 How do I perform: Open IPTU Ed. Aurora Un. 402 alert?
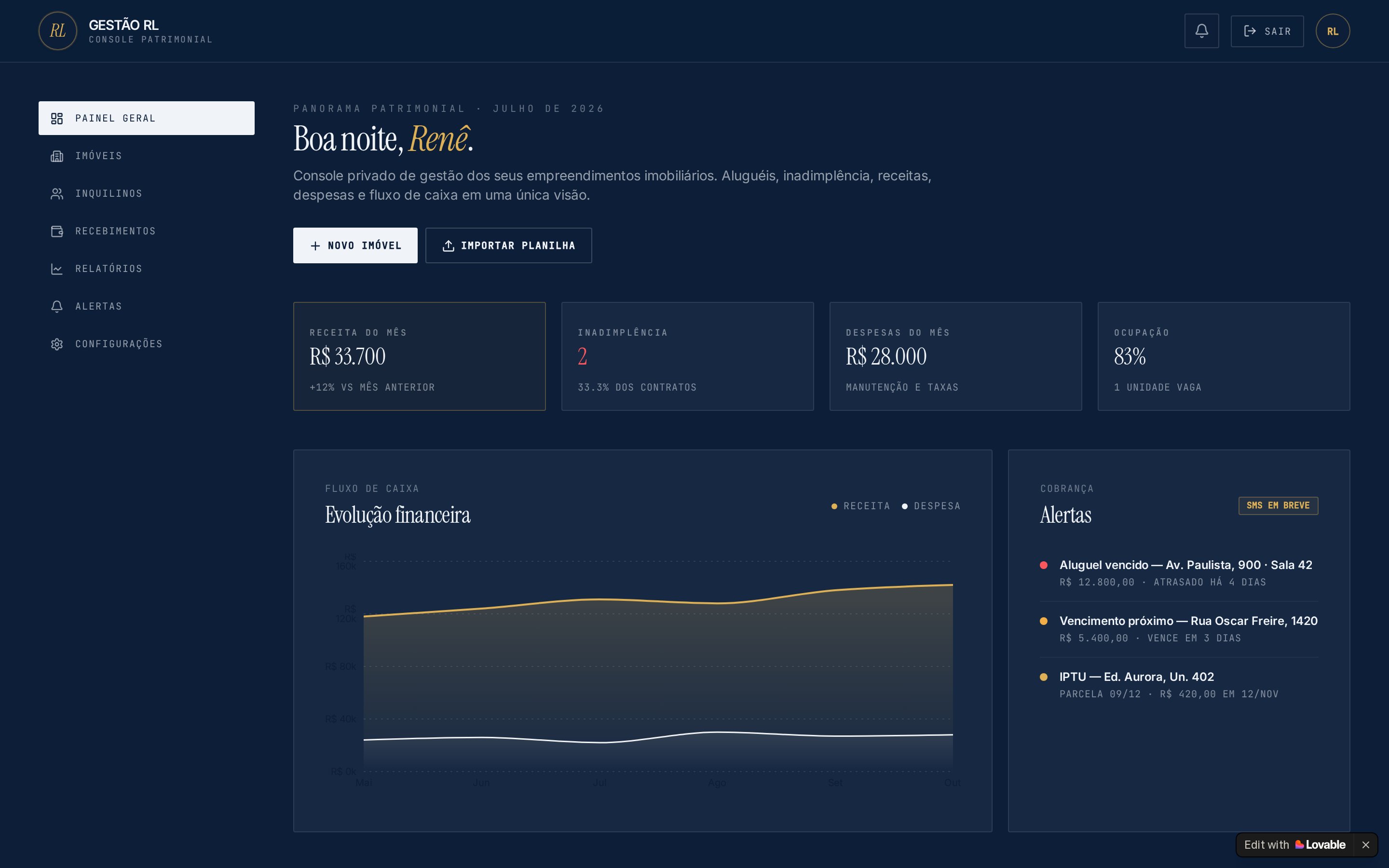click(1178, 685)
